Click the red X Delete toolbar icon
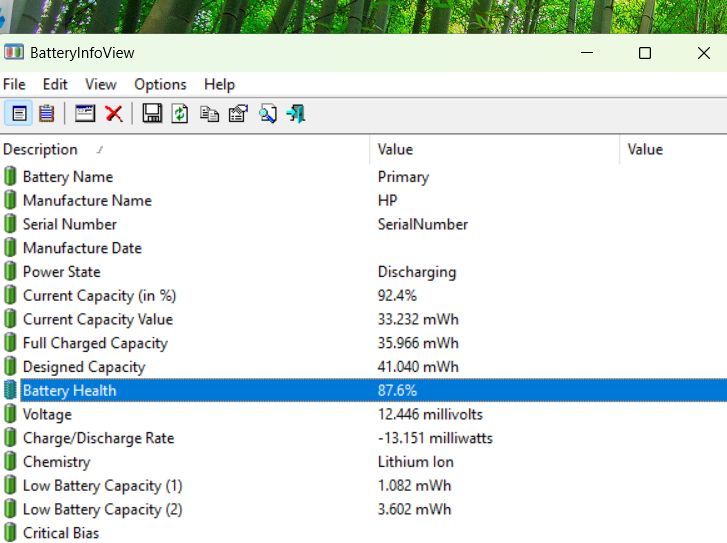Image resolution: width=727 pixels, height=543 pixels. tap(114, 114)
